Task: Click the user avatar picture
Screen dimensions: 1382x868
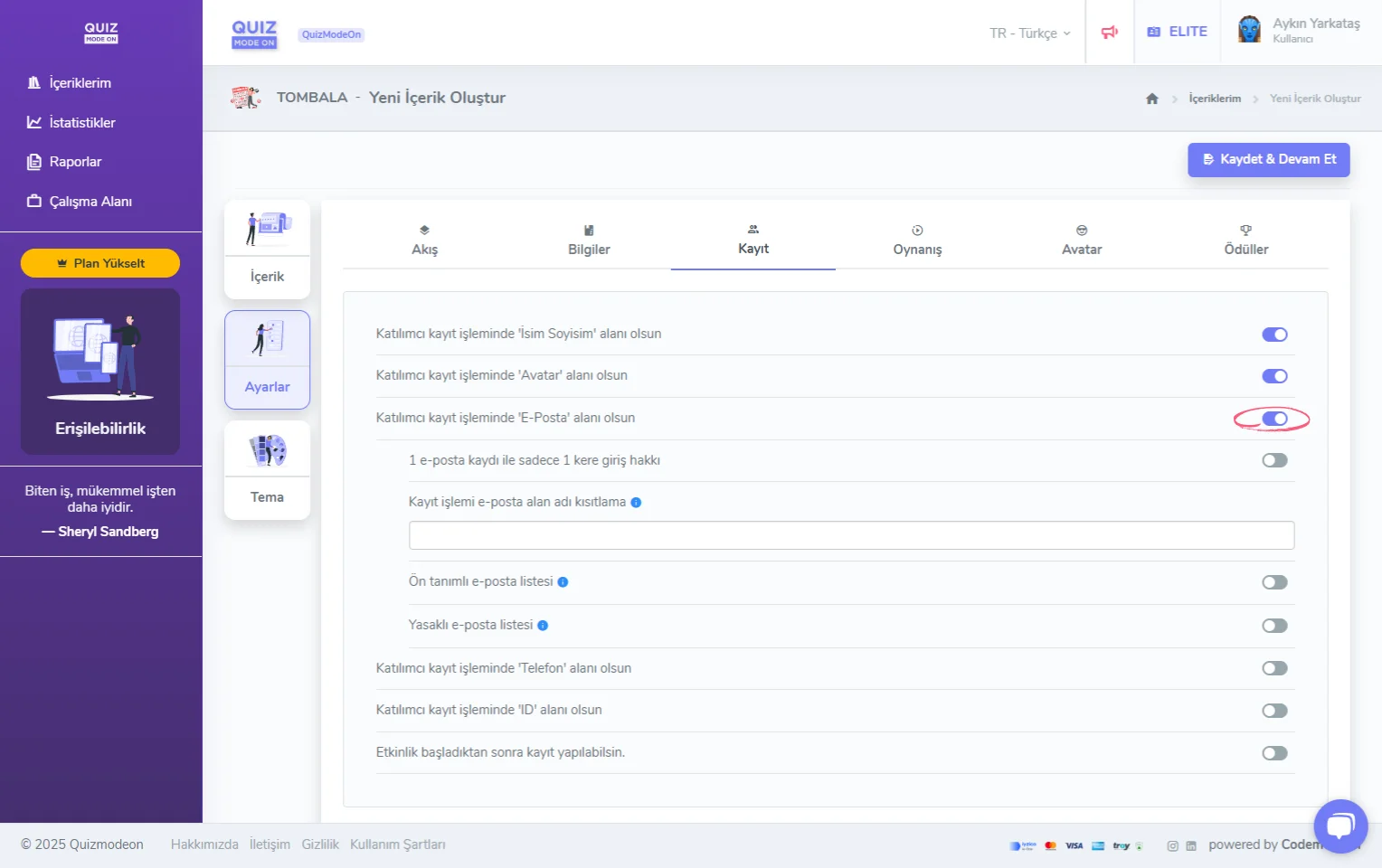Action: 1249,30
